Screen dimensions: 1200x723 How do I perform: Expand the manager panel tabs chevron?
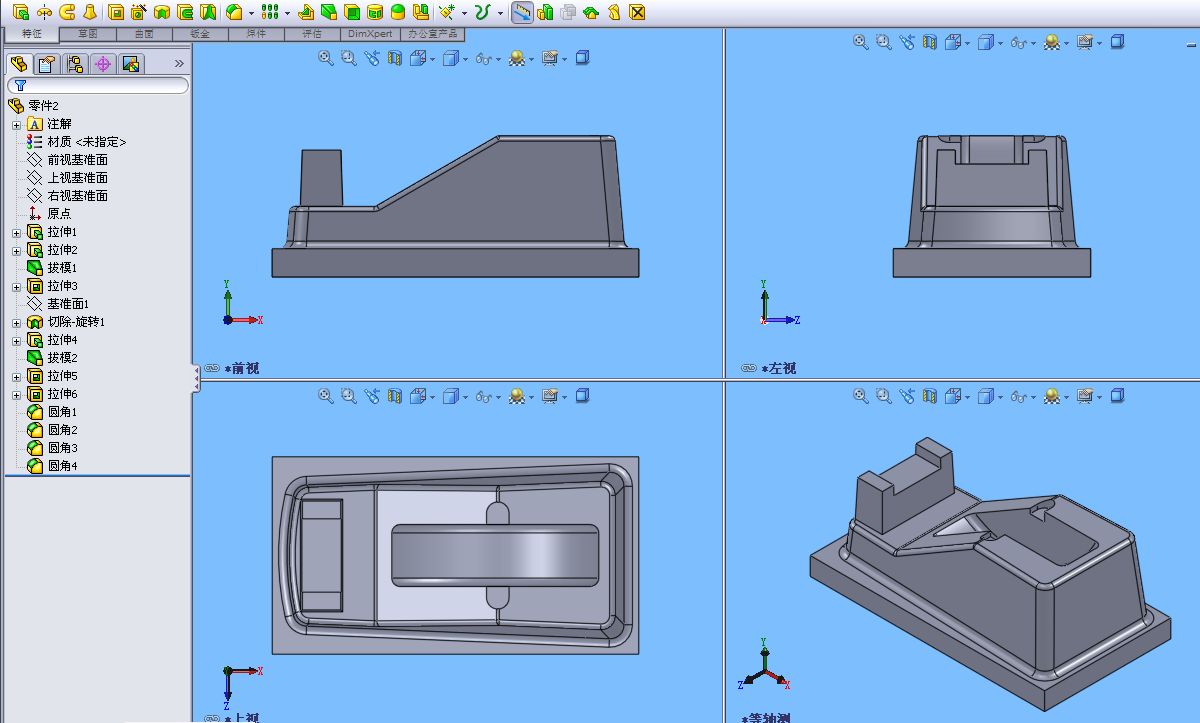(x=179, y=64)
